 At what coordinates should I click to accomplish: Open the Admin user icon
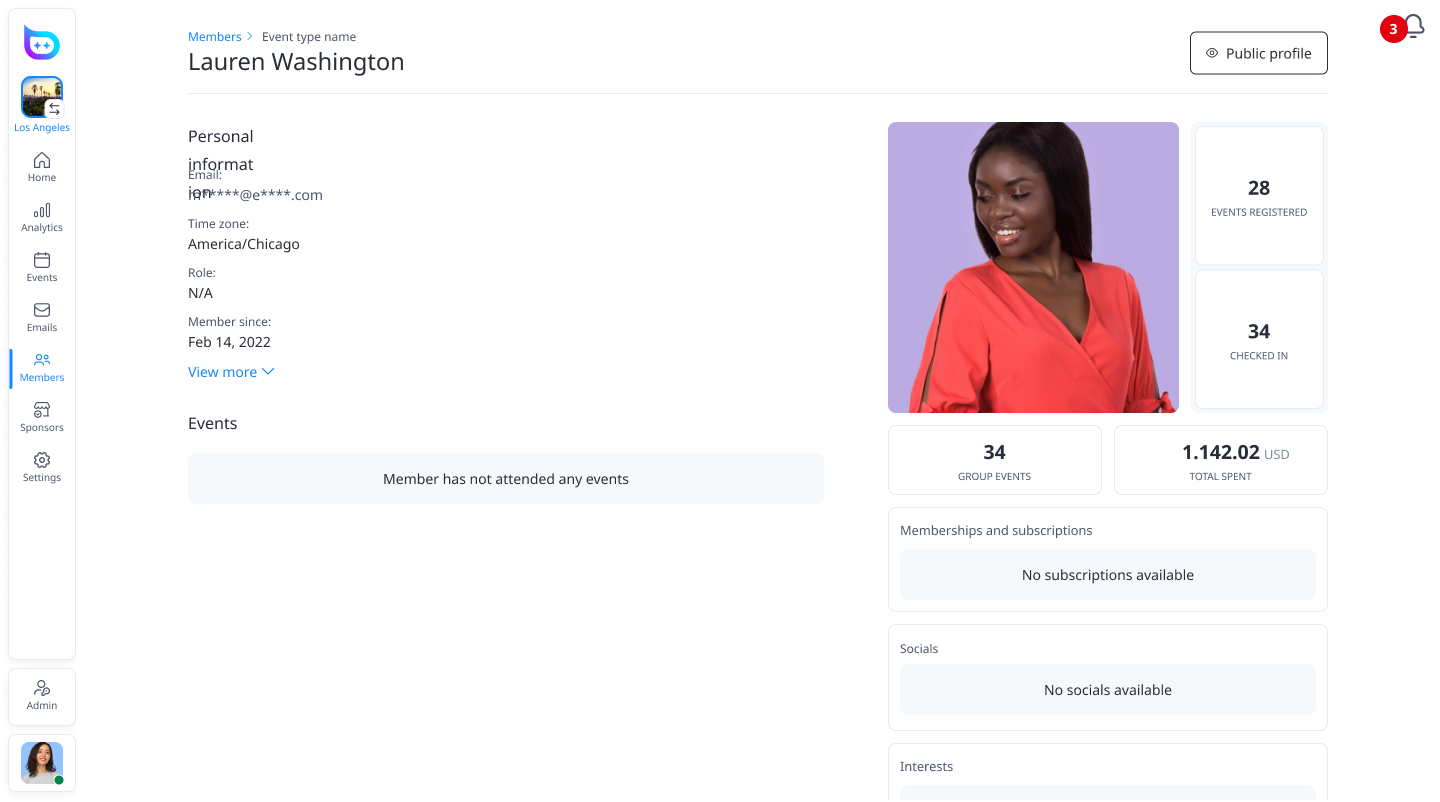[x=42, y=689]
